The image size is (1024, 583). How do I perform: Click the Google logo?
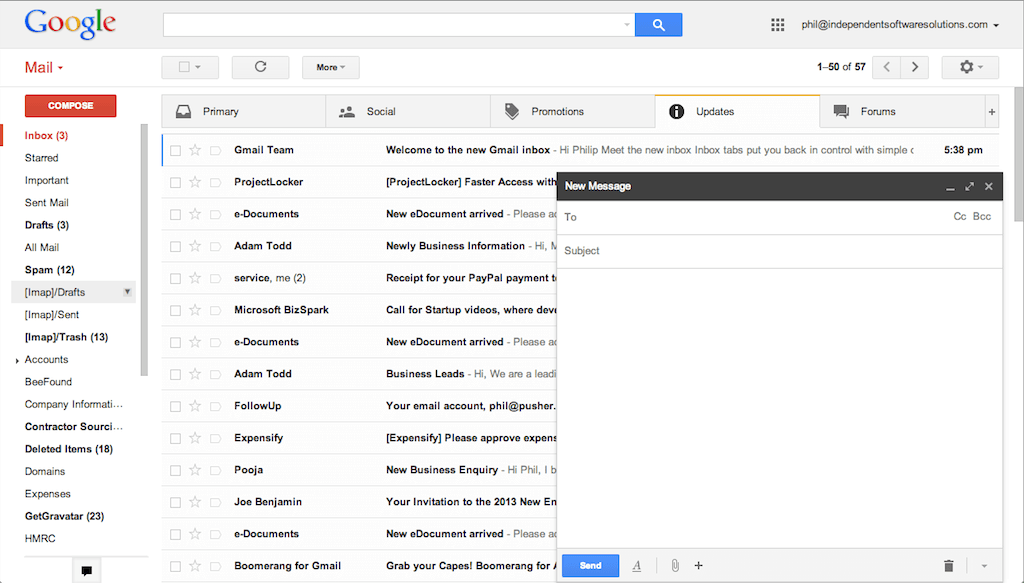pyautogui.click(x=70, y=24)
